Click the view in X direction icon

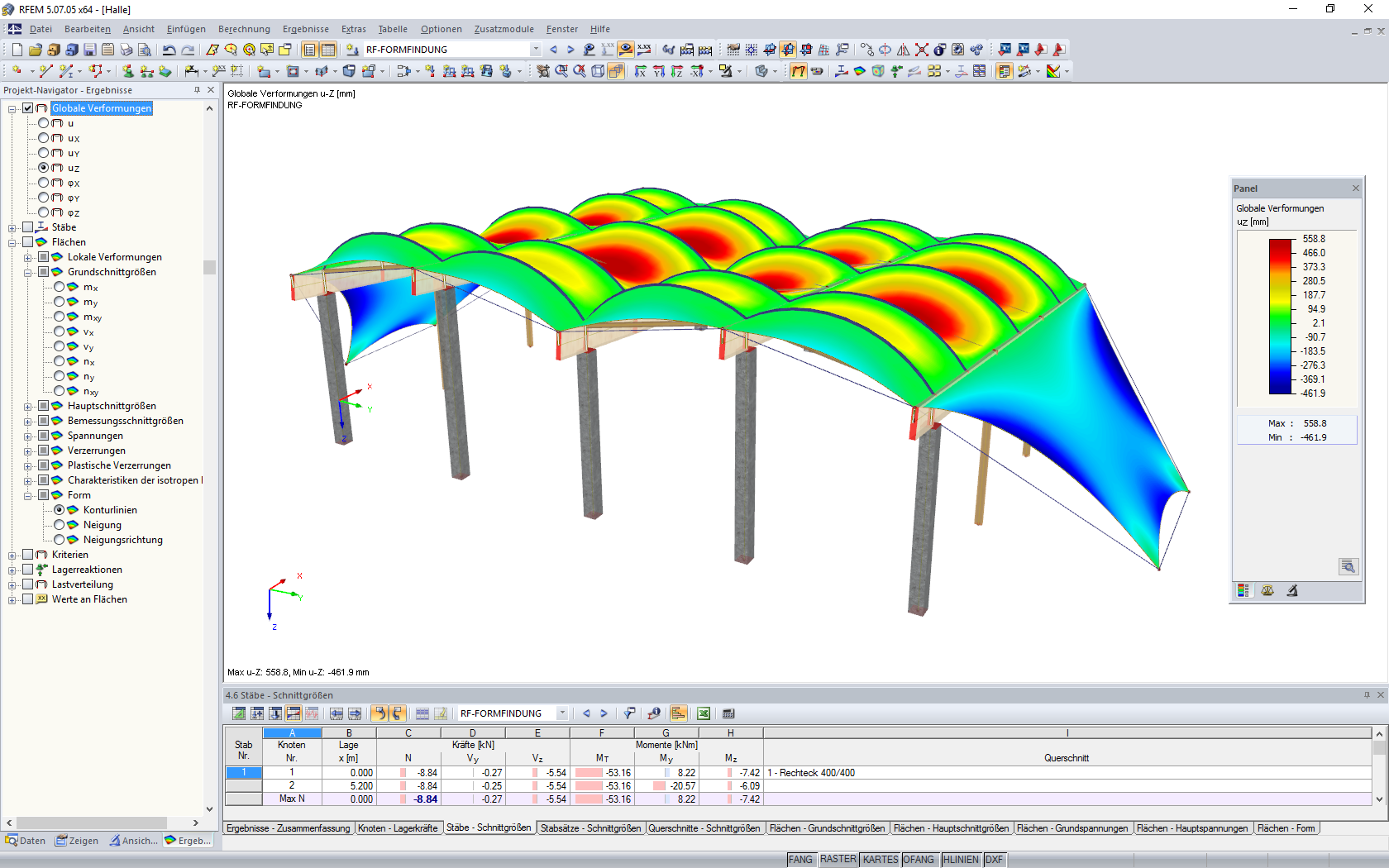pyautogui.click(x=641, y=71)
